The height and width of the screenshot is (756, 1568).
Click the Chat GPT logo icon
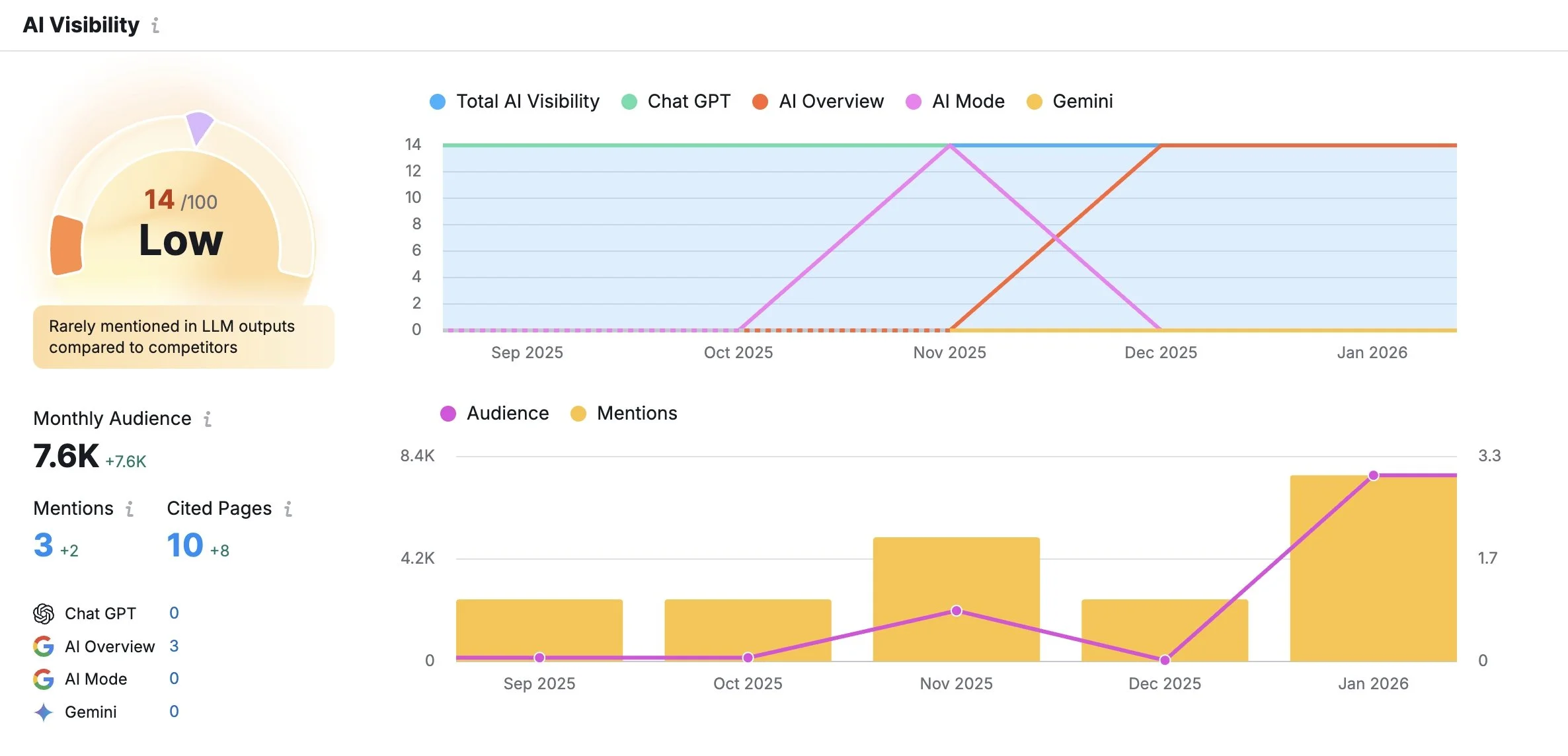[x=44, y=614]
